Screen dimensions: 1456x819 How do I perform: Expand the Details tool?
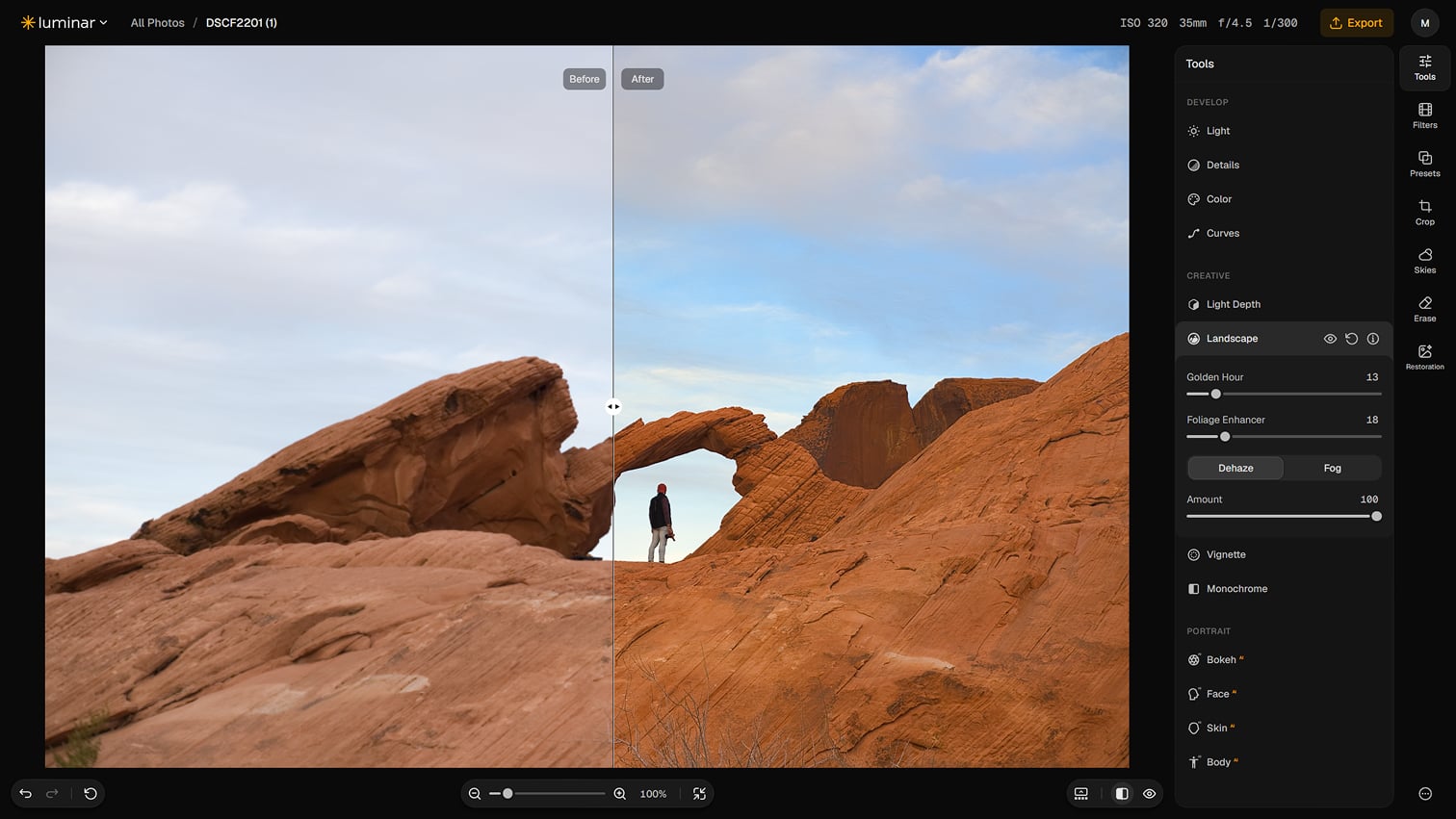(x=1284, y=166)
